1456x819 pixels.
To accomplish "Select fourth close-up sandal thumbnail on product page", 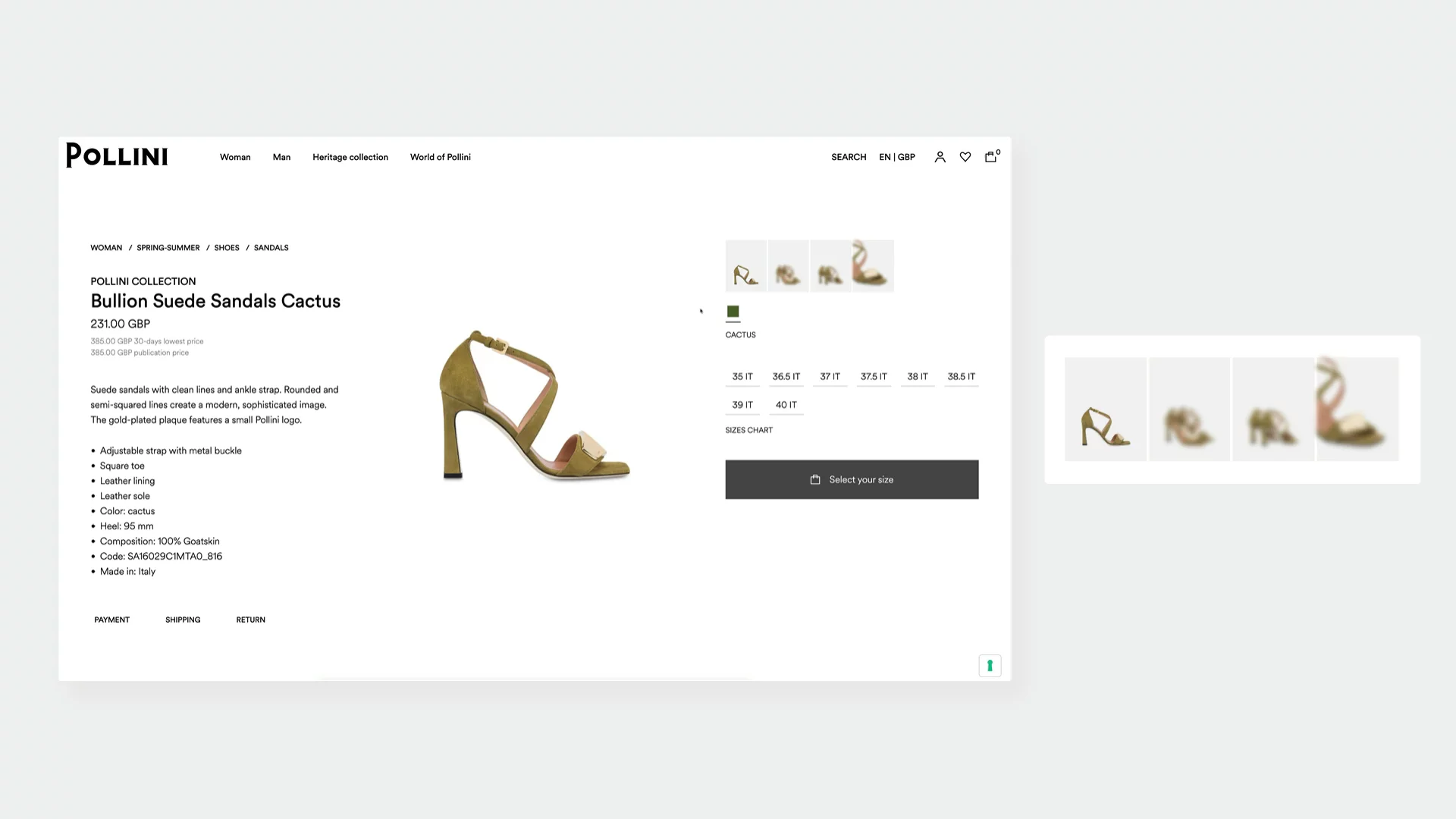I will pyautogui.click(x=874, y=266).
